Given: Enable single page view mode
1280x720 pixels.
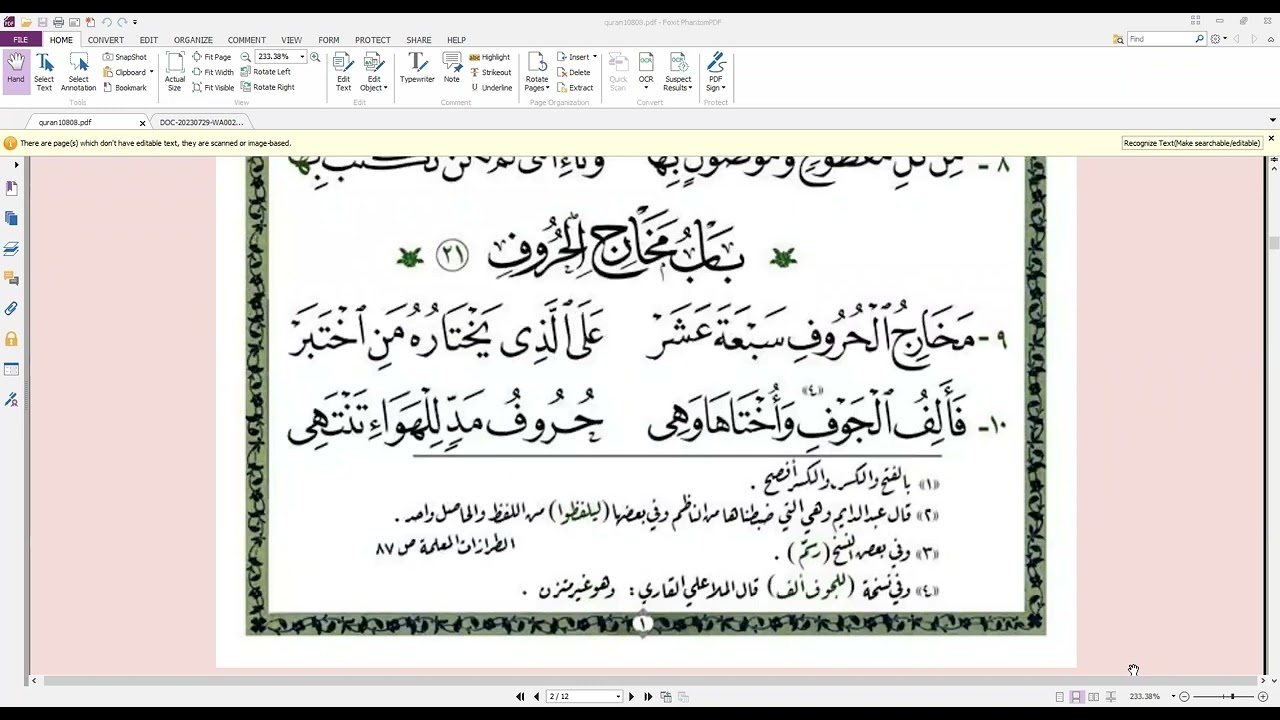Looking at the screenshot, I should point(1060,696).
